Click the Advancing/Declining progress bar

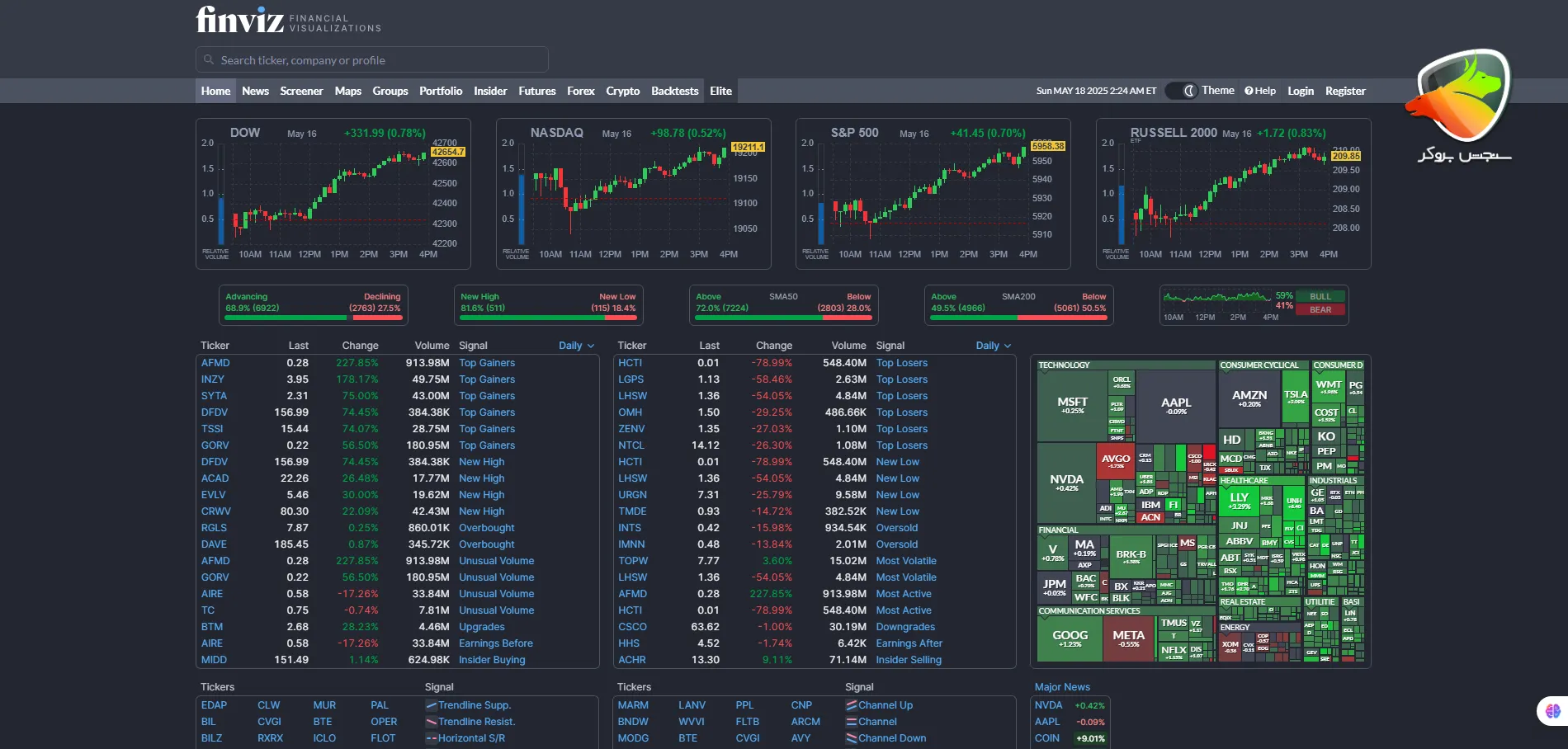[x=313, y=318]
